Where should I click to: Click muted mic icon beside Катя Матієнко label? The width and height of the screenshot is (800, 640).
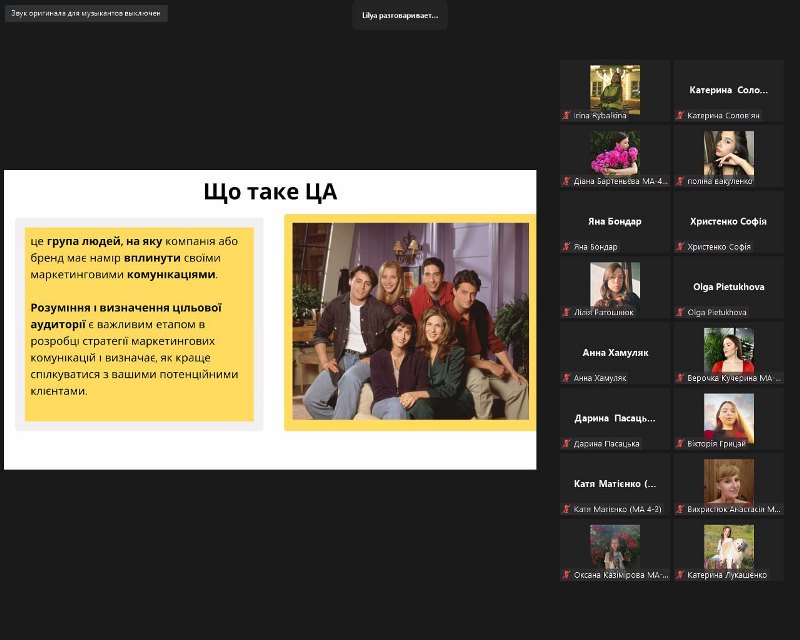tap(566, 509)
